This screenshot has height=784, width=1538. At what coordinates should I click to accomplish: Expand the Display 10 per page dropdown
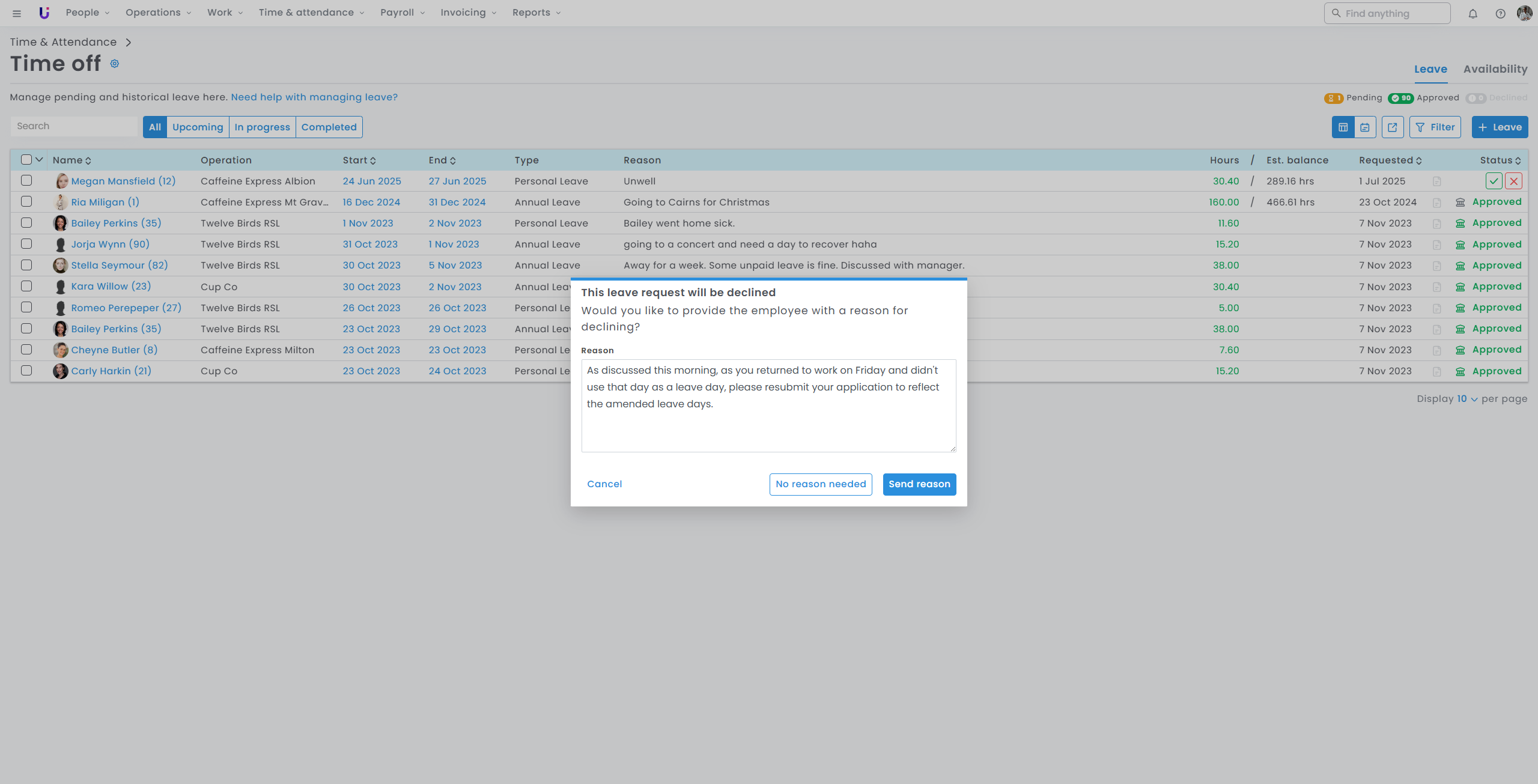pyautogui.click(x=1467, y=399)
